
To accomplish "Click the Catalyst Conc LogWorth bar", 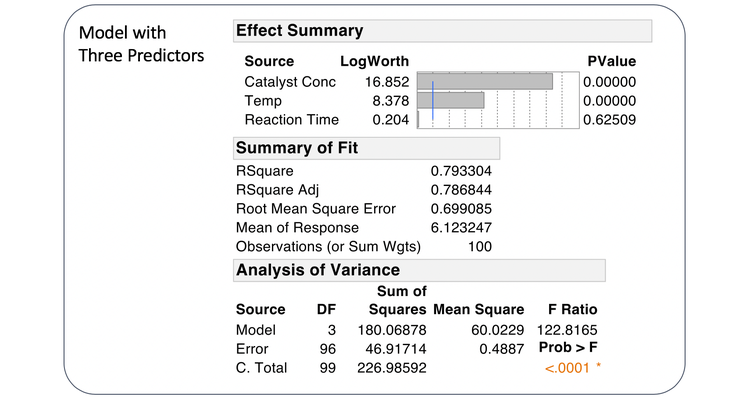I will tap(485, 82).
